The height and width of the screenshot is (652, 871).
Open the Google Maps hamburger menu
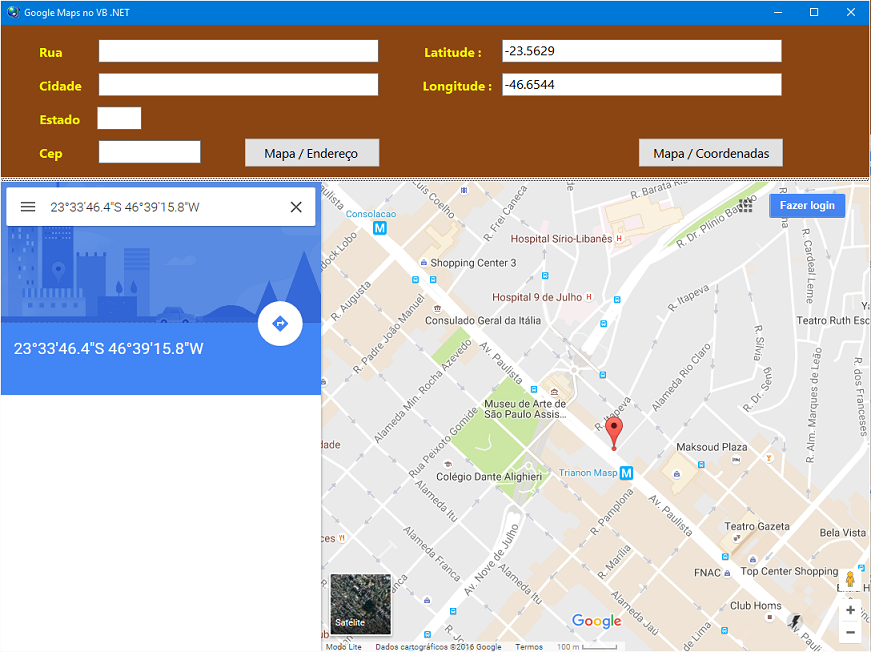tap(28, 207)
